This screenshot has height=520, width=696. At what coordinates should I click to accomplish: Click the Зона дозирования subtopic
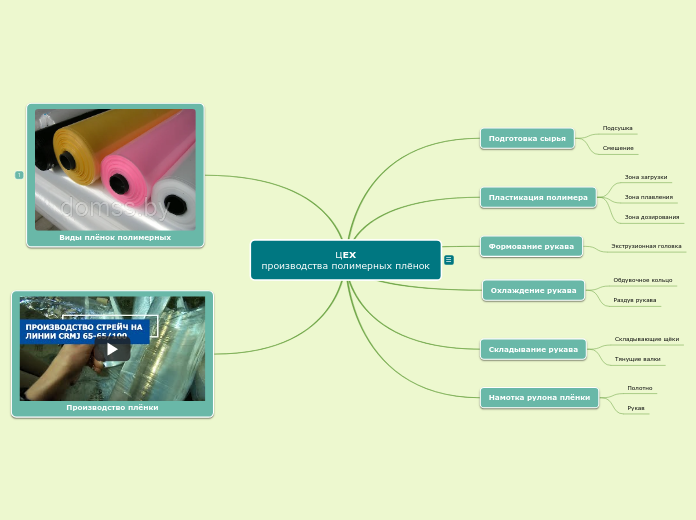(652, 217)
